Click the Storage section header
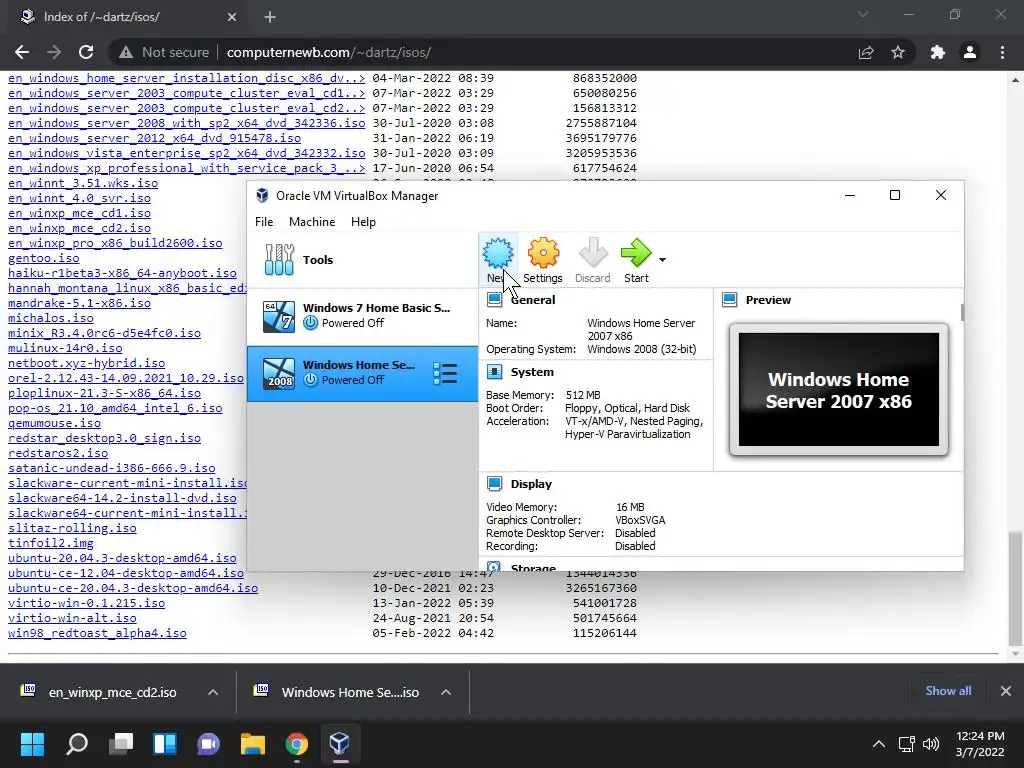1024x768 pixels. point(533,567)
